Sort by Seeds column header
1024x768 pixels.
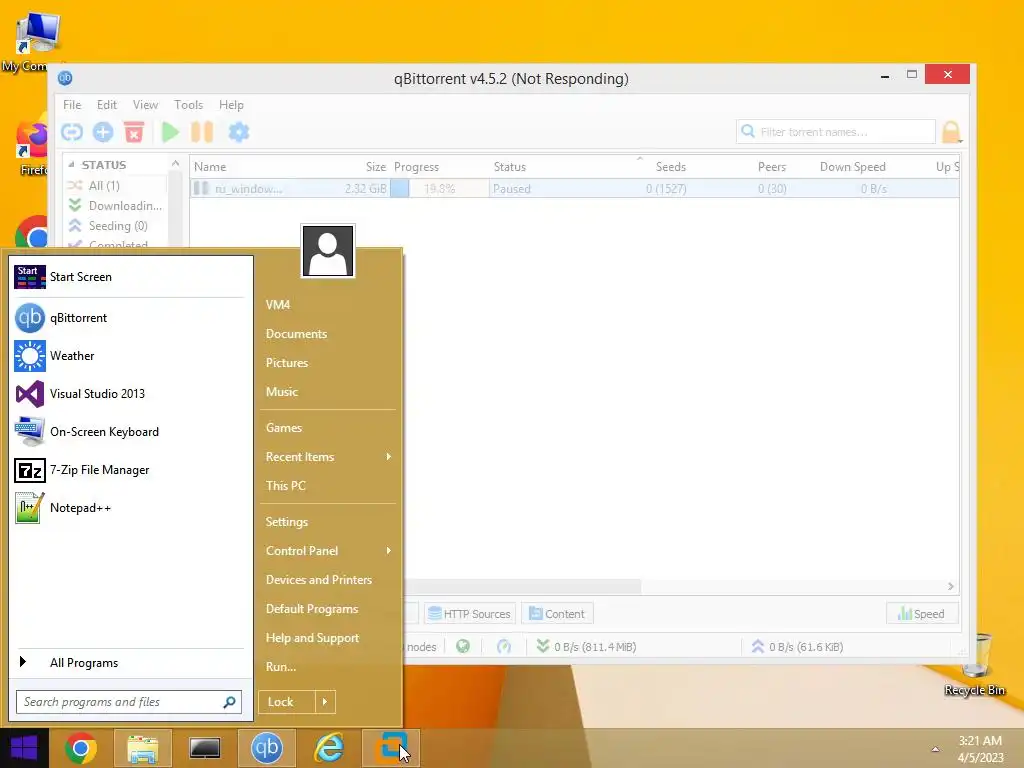pyautogui.click(x=671, y=167)
